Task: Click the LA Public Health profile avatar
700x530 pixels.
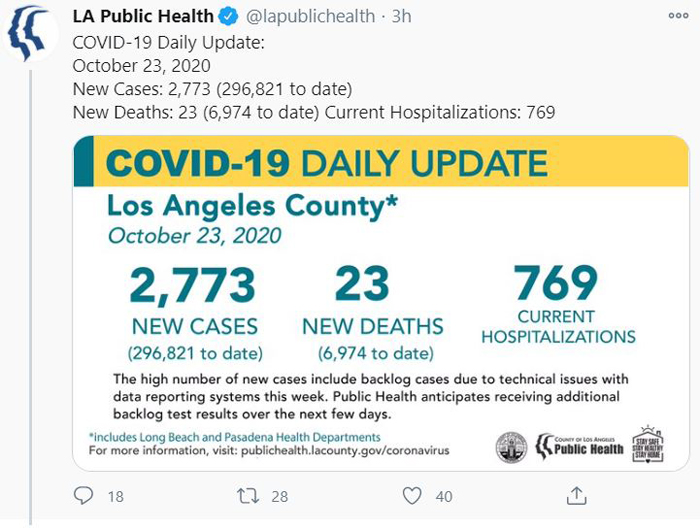Action: tap(30, 32)
